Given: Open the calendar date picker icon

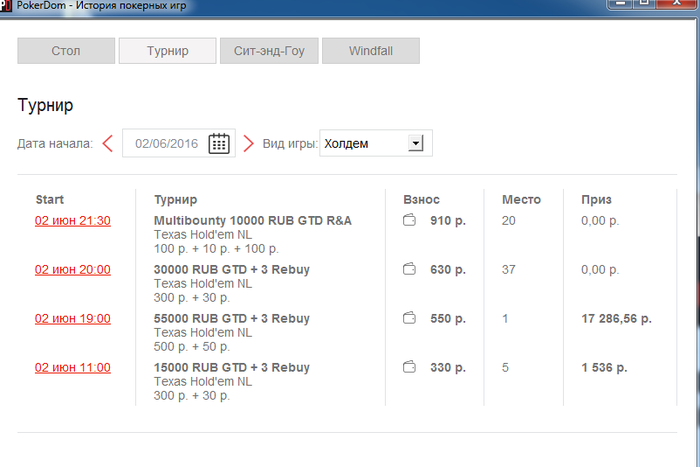Looking at the screenshot, I should (219, 143).
